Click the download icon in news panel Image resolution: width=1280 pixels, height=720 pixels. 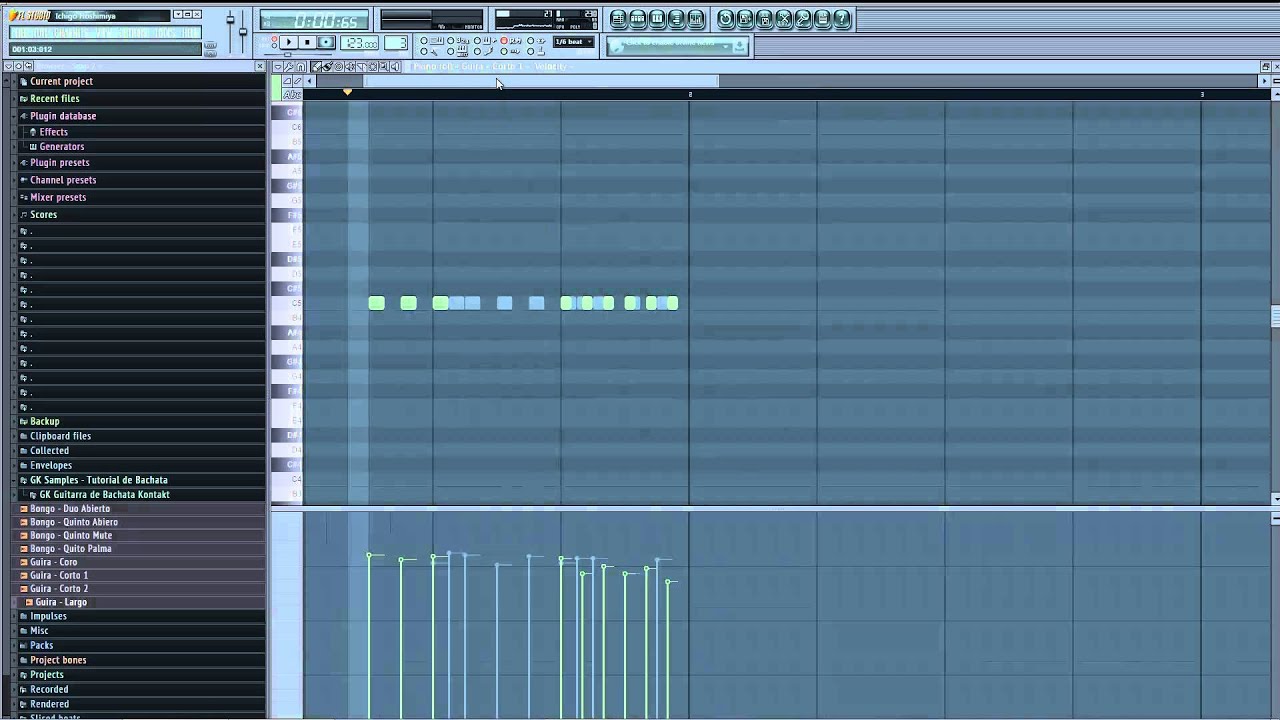(x=739, y=46)
